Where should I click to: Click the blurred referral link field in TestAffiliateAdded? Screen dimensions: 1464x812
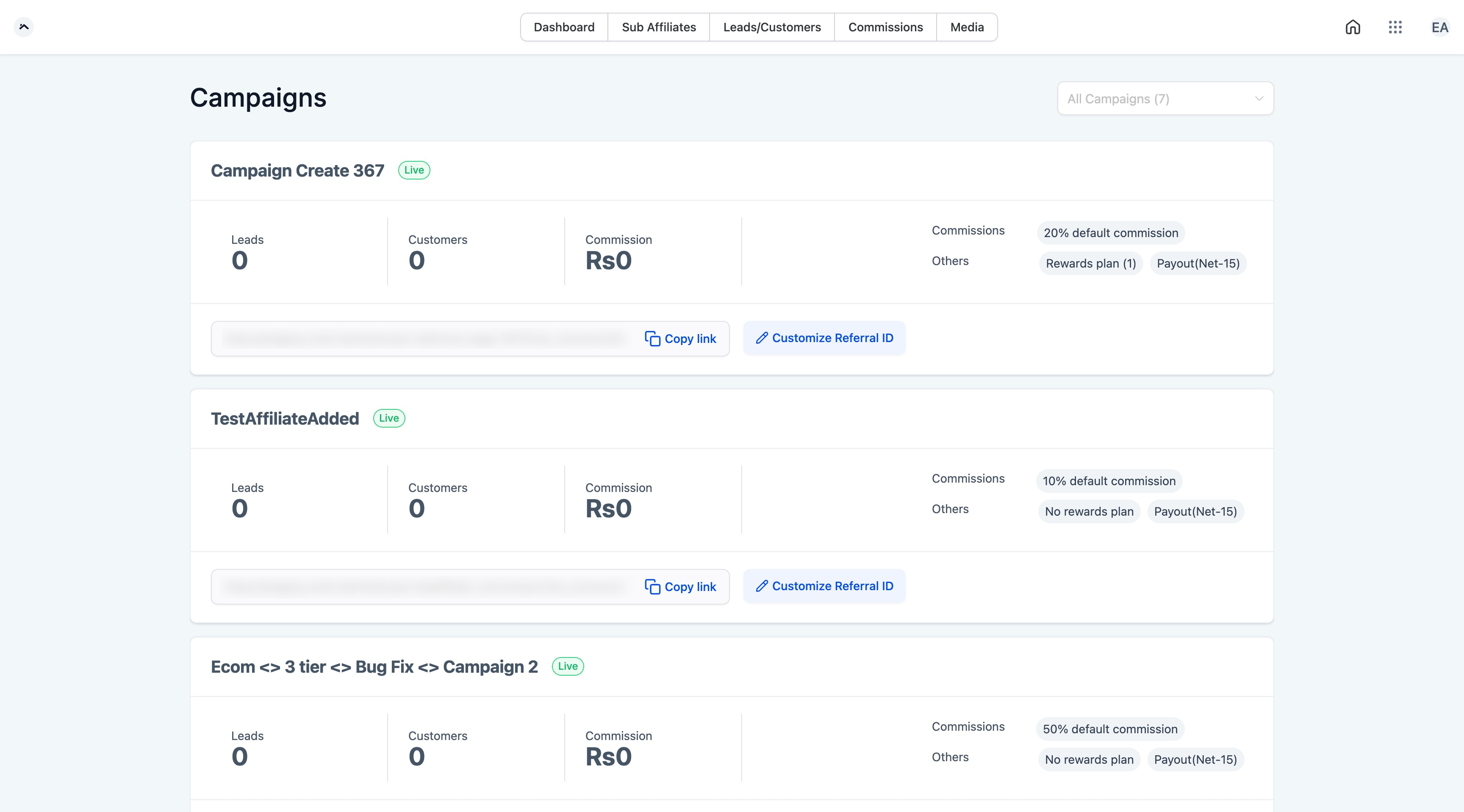click(x=424, y=587)
